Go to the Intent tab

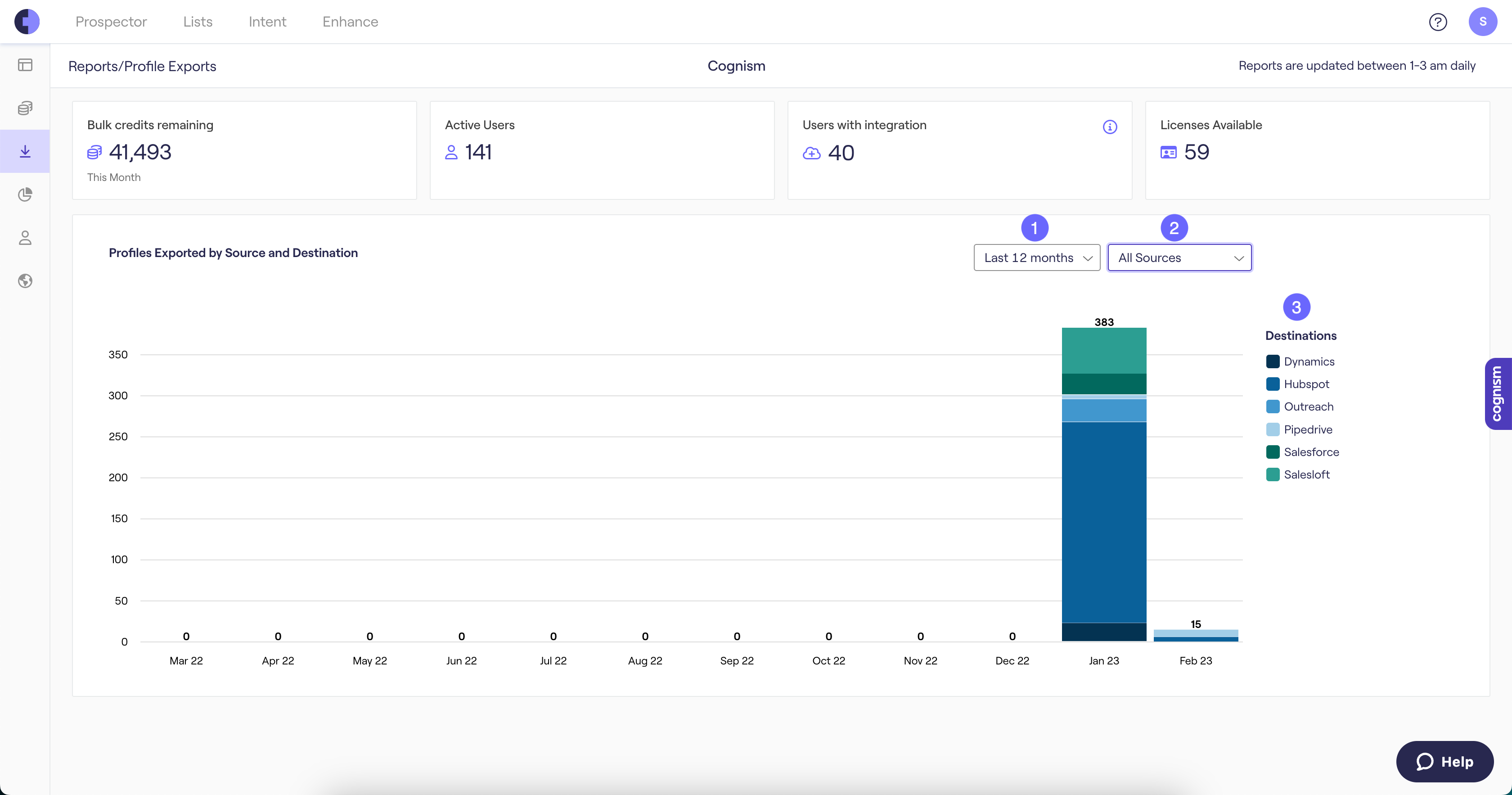click(267, 22)
